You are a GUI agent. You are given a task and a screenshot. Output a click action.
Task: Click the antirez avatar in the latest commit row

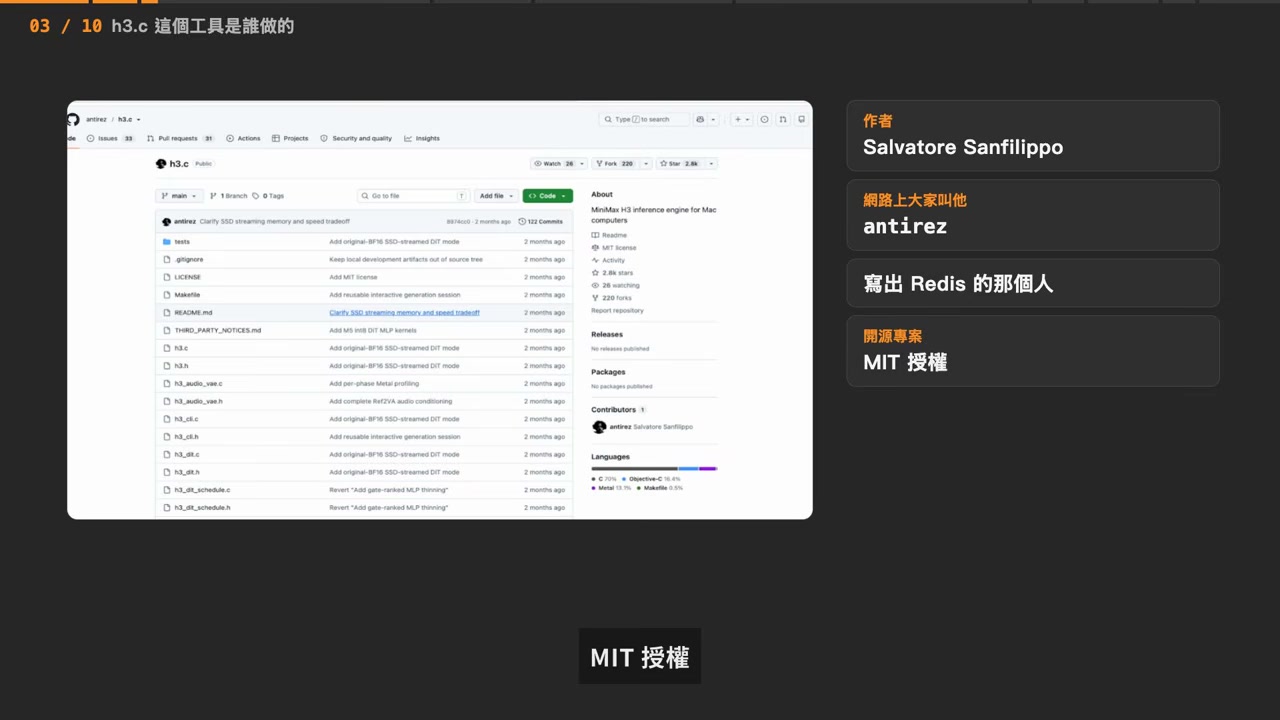(x=166, y=221)
